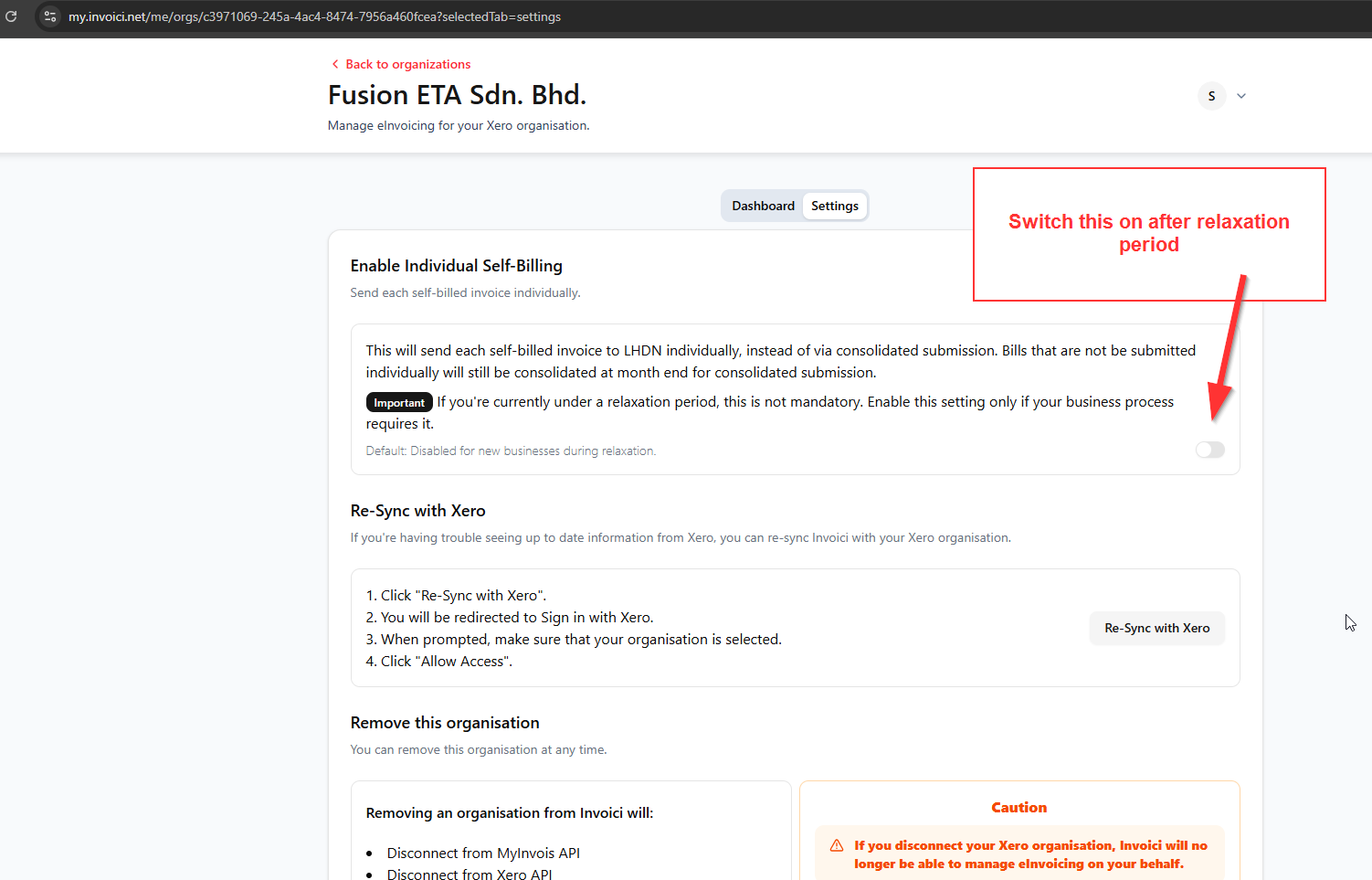Click the black "Important" badge
Image resolution: width=1372 pixels, height=880 pixels.
(x=399, y=403)
